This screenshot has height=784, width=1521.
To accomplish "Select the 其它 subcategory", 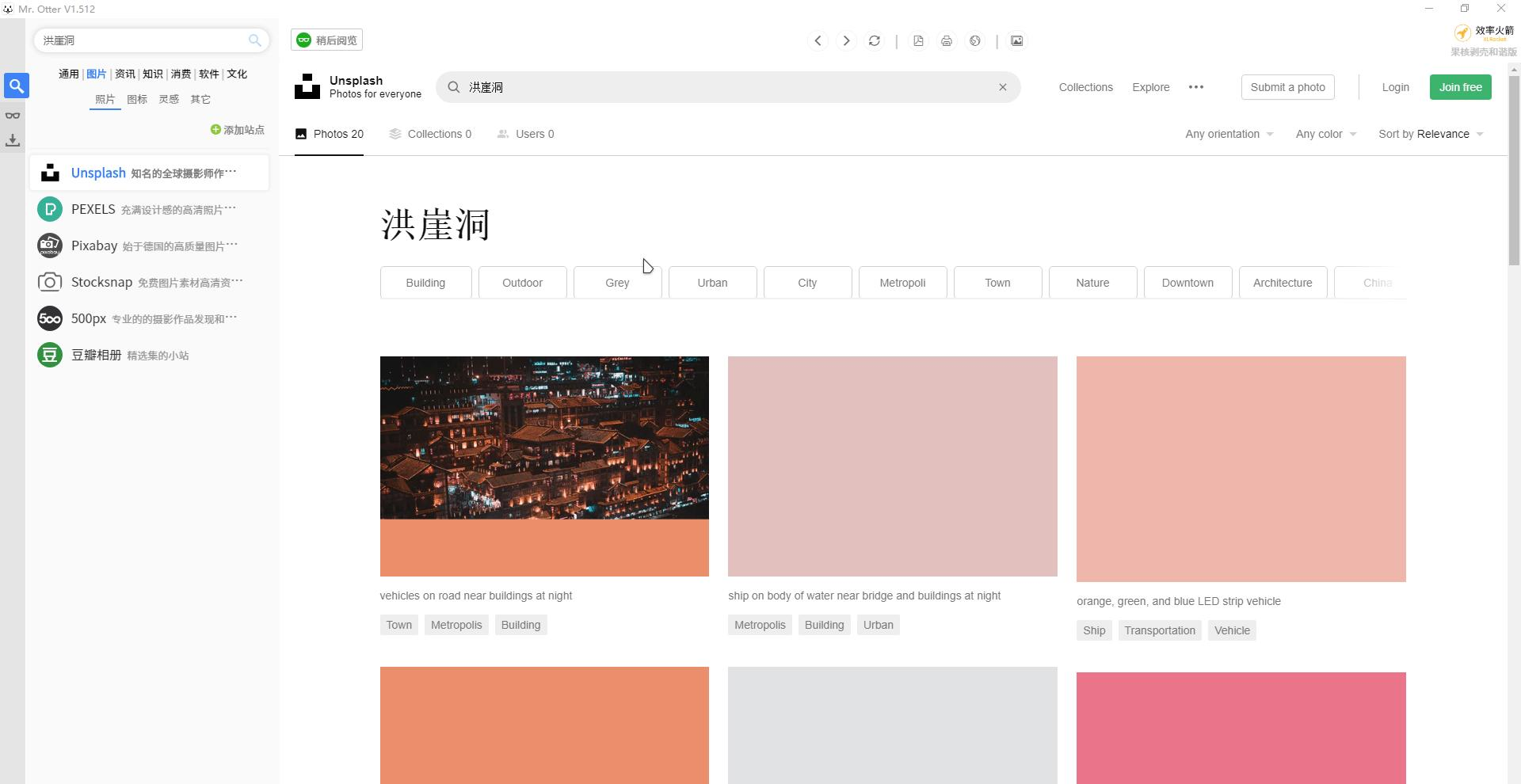I will tap(200, 99).
